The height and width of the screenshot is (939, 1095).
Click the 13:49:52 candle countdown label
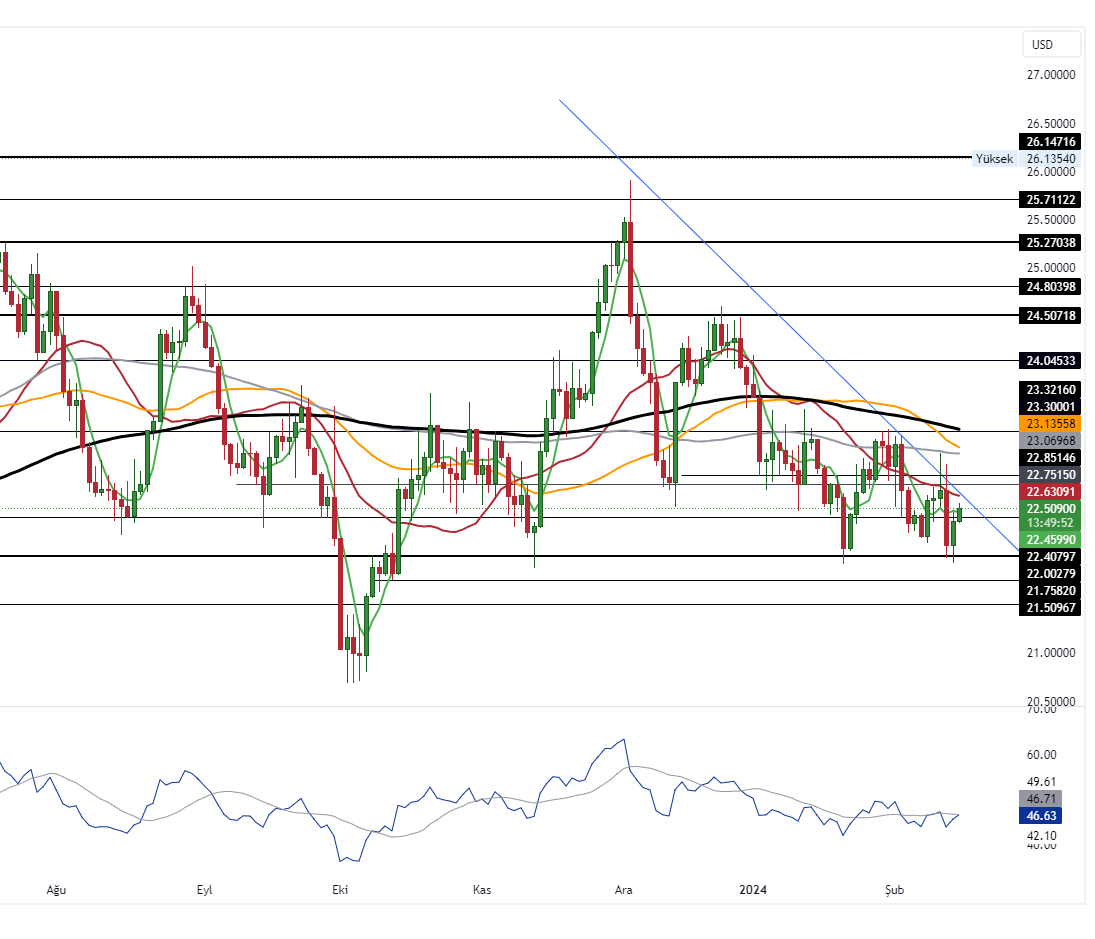(x=1050, y=523)
